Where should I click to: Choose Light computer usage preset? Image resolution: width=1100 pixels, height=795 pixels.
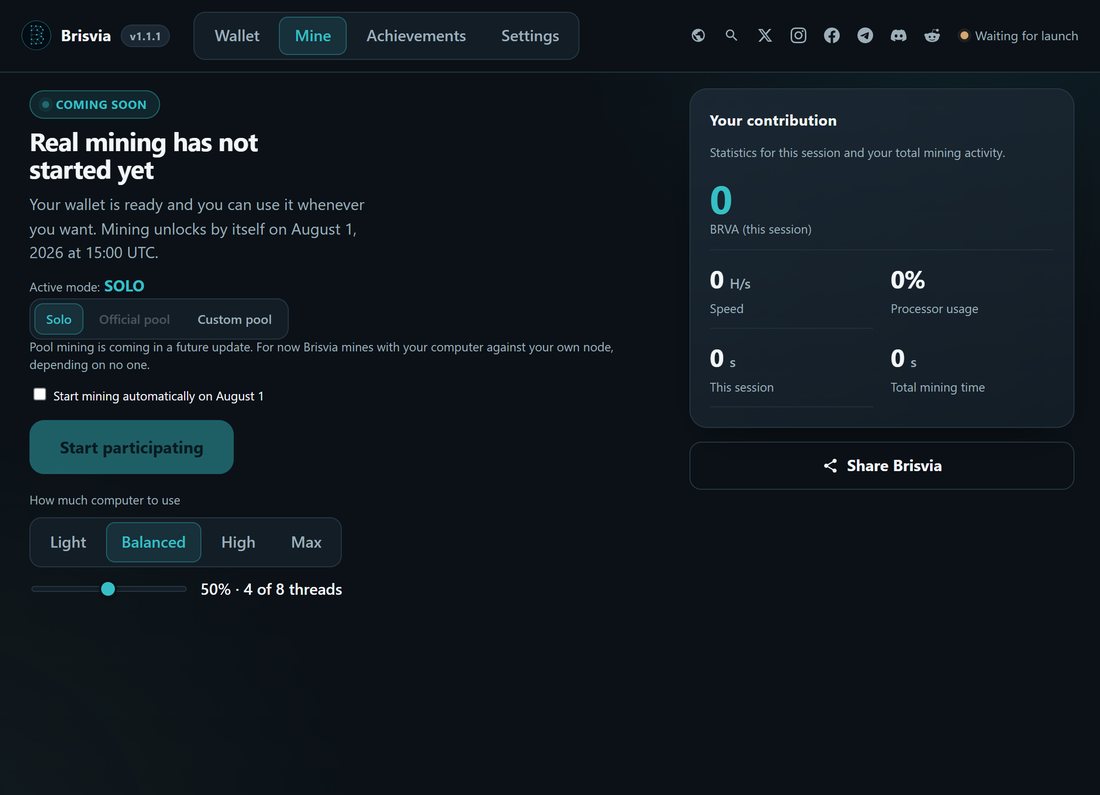pos(68,542)
